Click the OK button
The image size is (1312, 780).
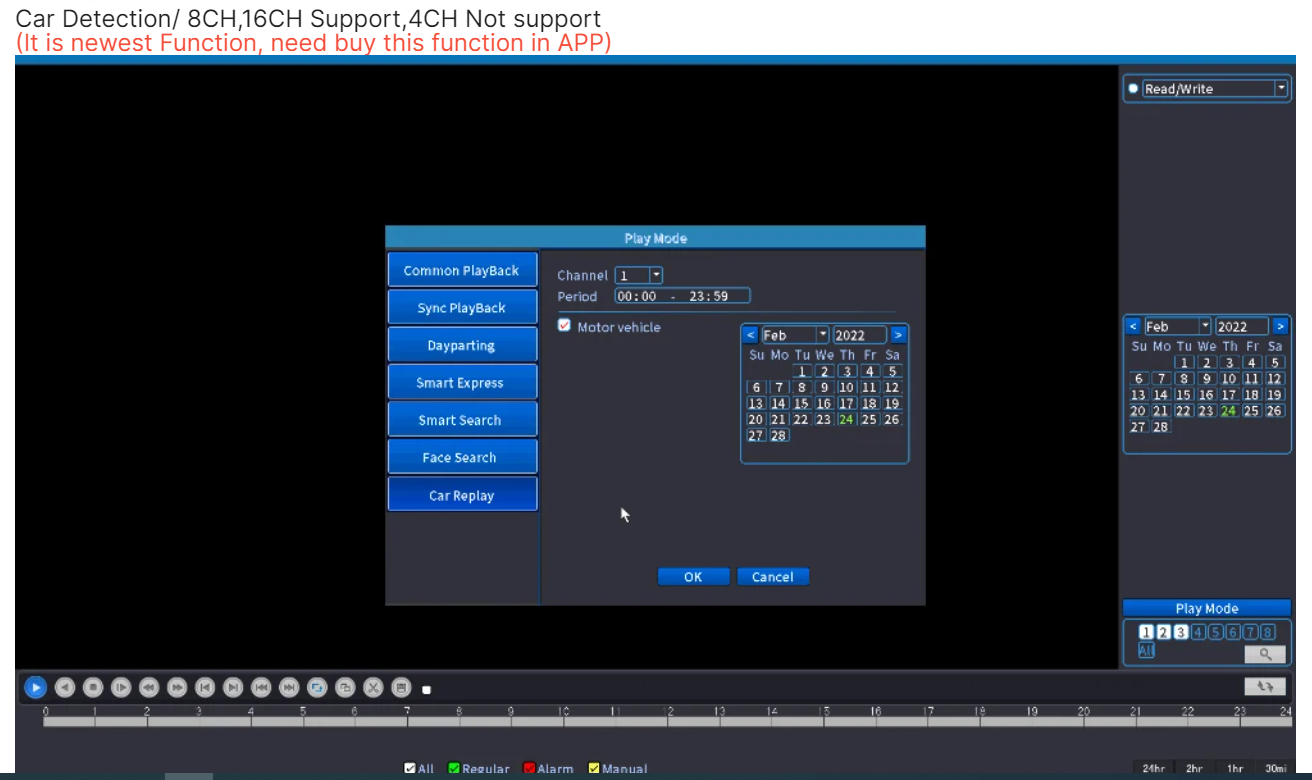point(693,577)
